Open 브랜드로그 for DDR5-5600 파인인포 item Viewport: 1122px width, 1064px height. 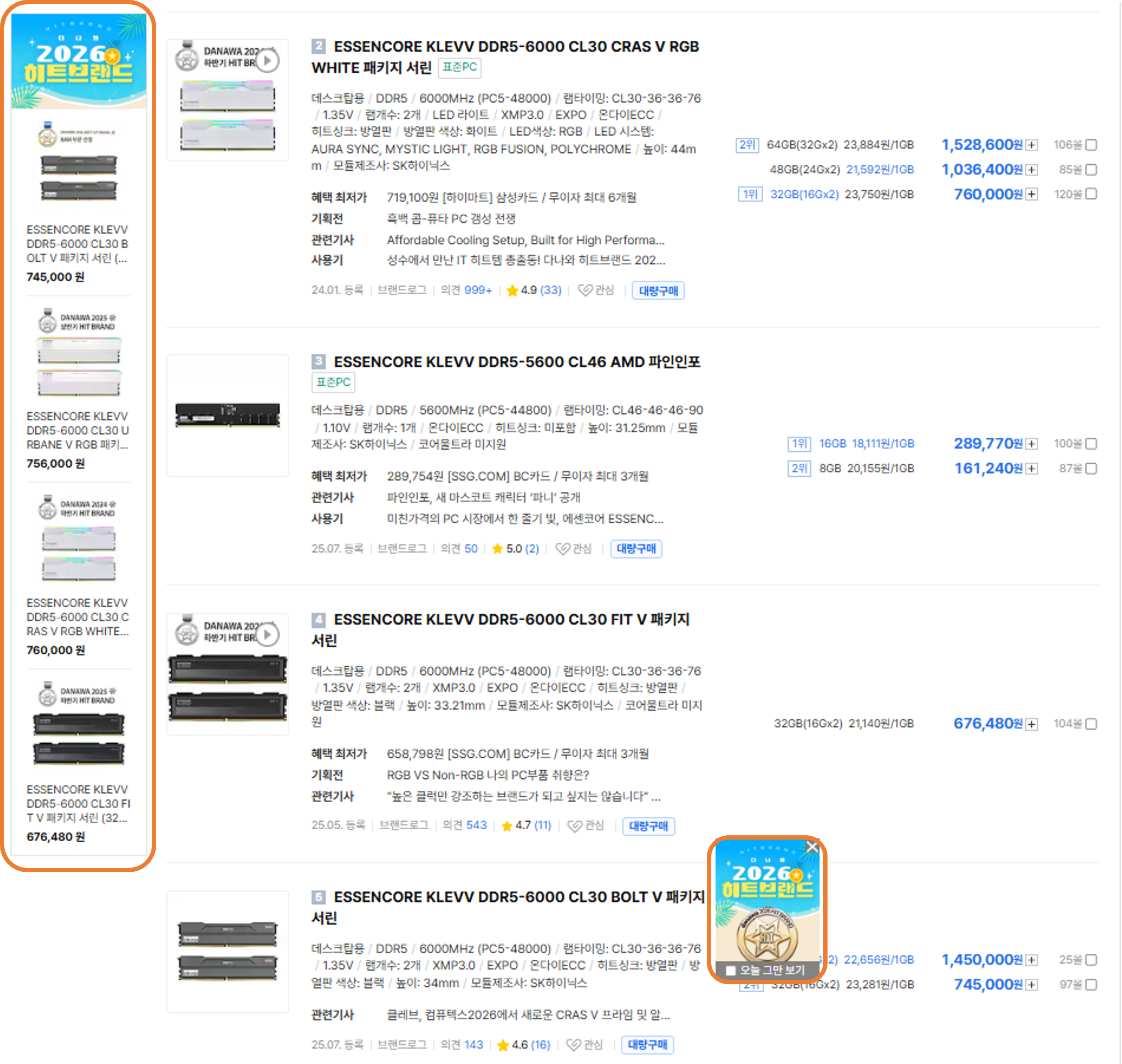point(402,548)
